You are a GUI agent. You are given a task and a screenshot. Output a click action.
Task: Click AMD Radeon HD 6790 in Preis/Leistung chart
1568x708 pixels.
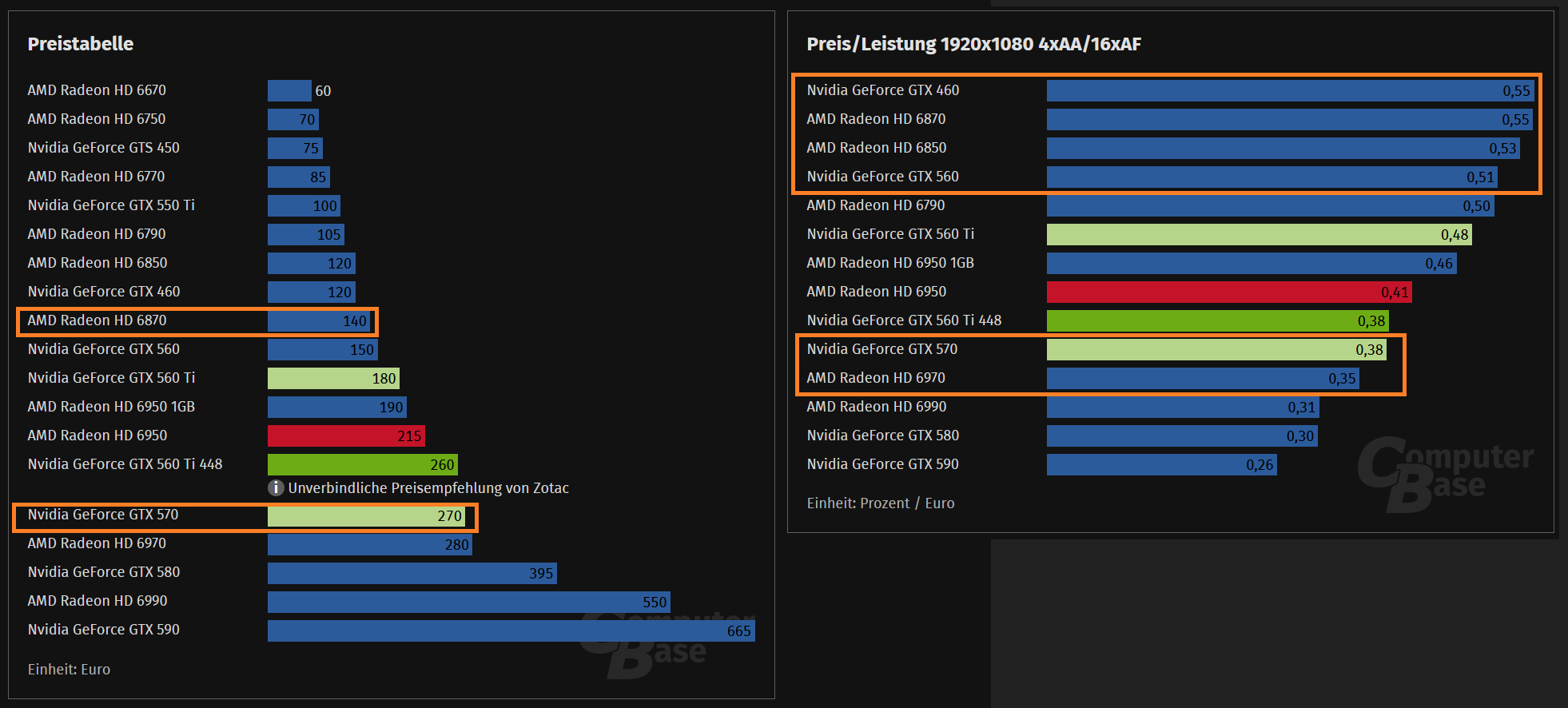click(876, 205)
